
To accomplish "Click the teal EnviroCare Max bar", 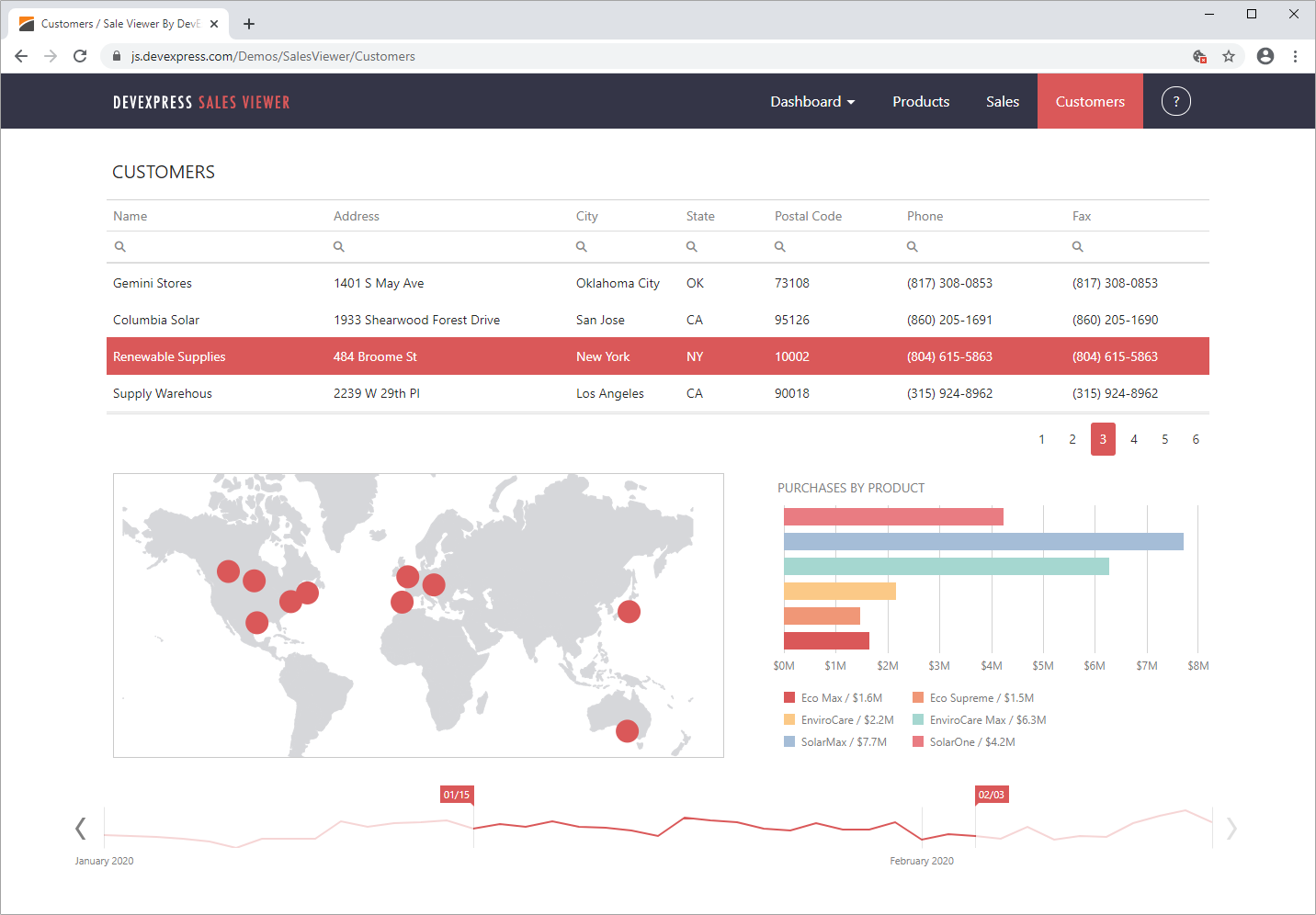I will (x=947, y=566).
